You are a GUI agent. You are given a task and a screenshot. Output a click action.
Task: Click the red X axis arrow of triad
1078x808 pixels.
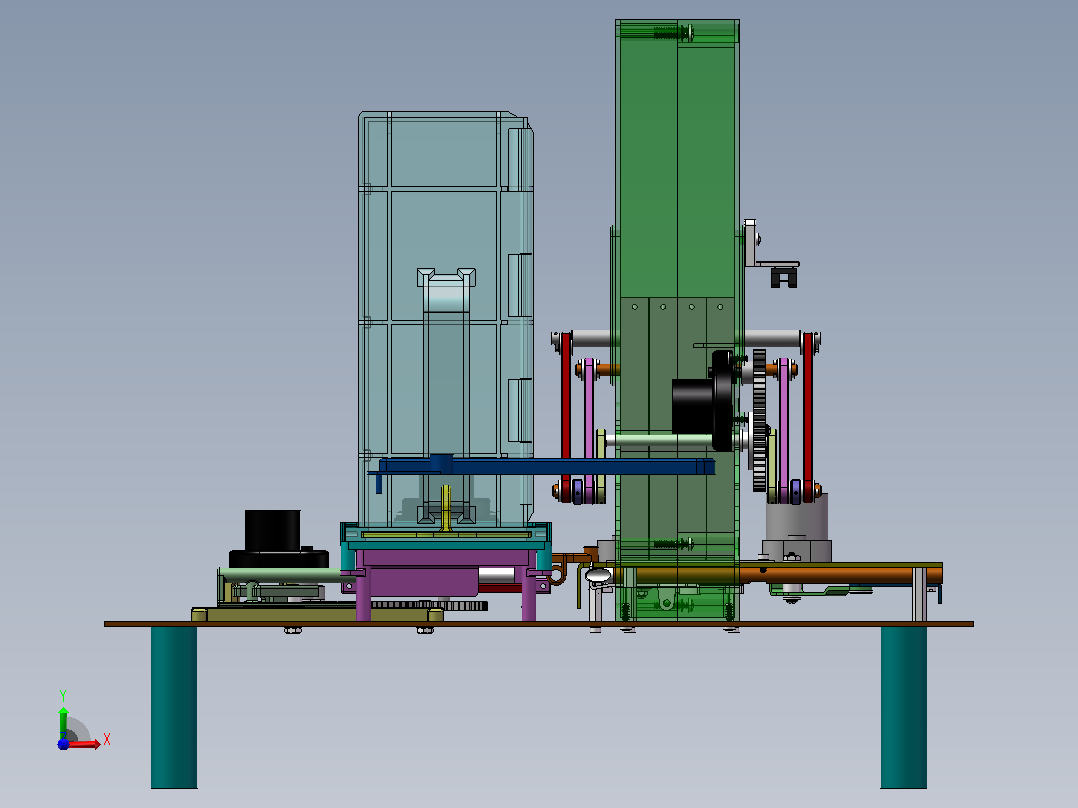(86, 744)
